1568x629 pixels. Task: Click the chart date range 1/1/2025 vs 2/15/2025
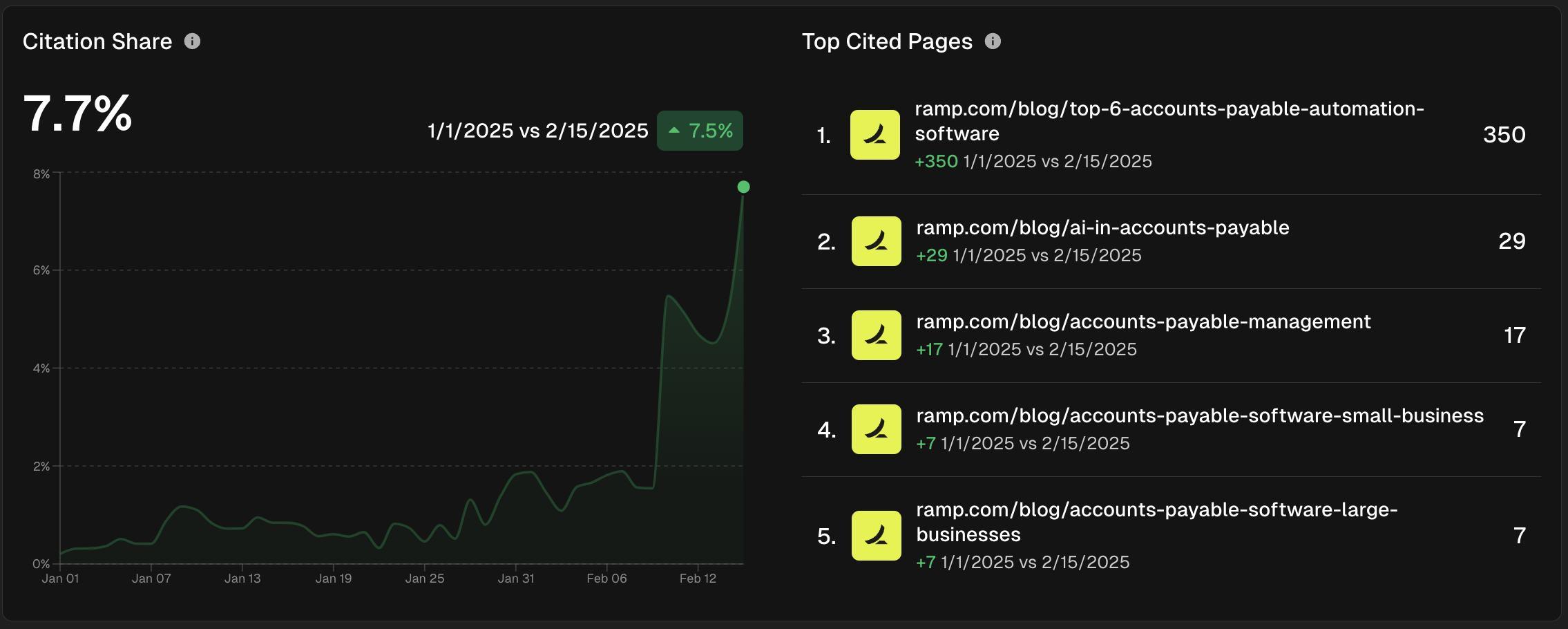538,131
